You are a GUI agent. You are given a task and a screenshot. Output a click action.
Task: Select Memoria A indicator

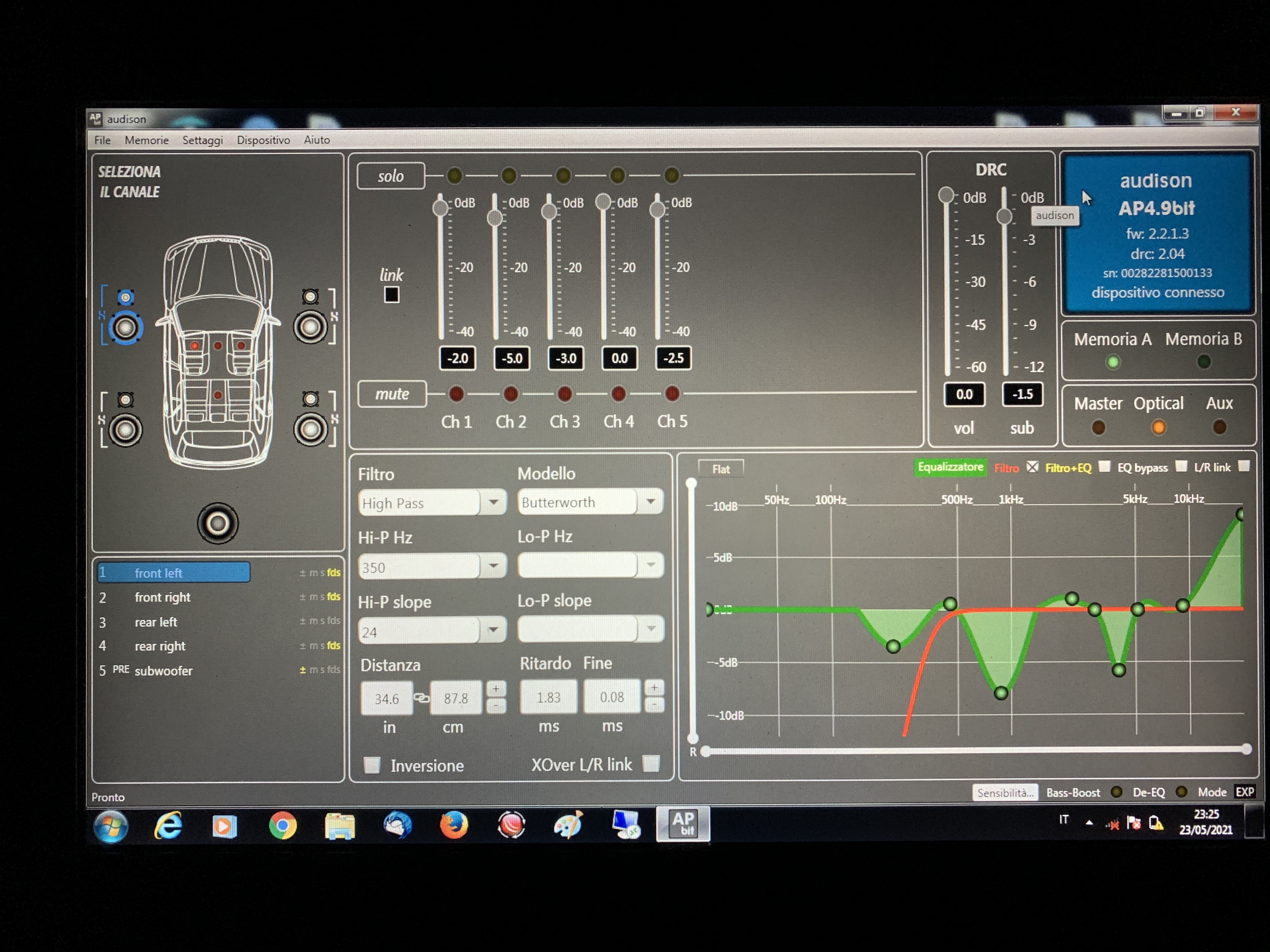pos(1113,362)
